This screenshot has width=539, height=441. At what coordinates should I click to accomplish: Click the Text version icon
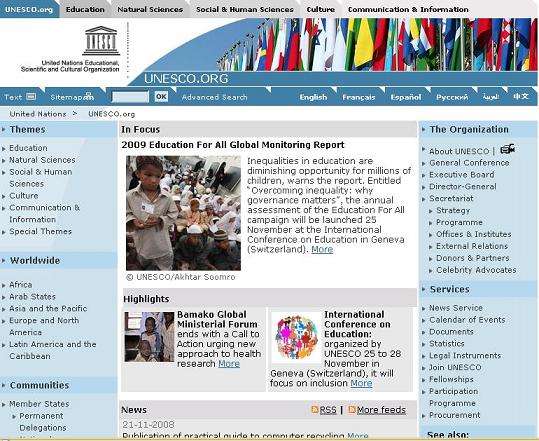(31, 96)
